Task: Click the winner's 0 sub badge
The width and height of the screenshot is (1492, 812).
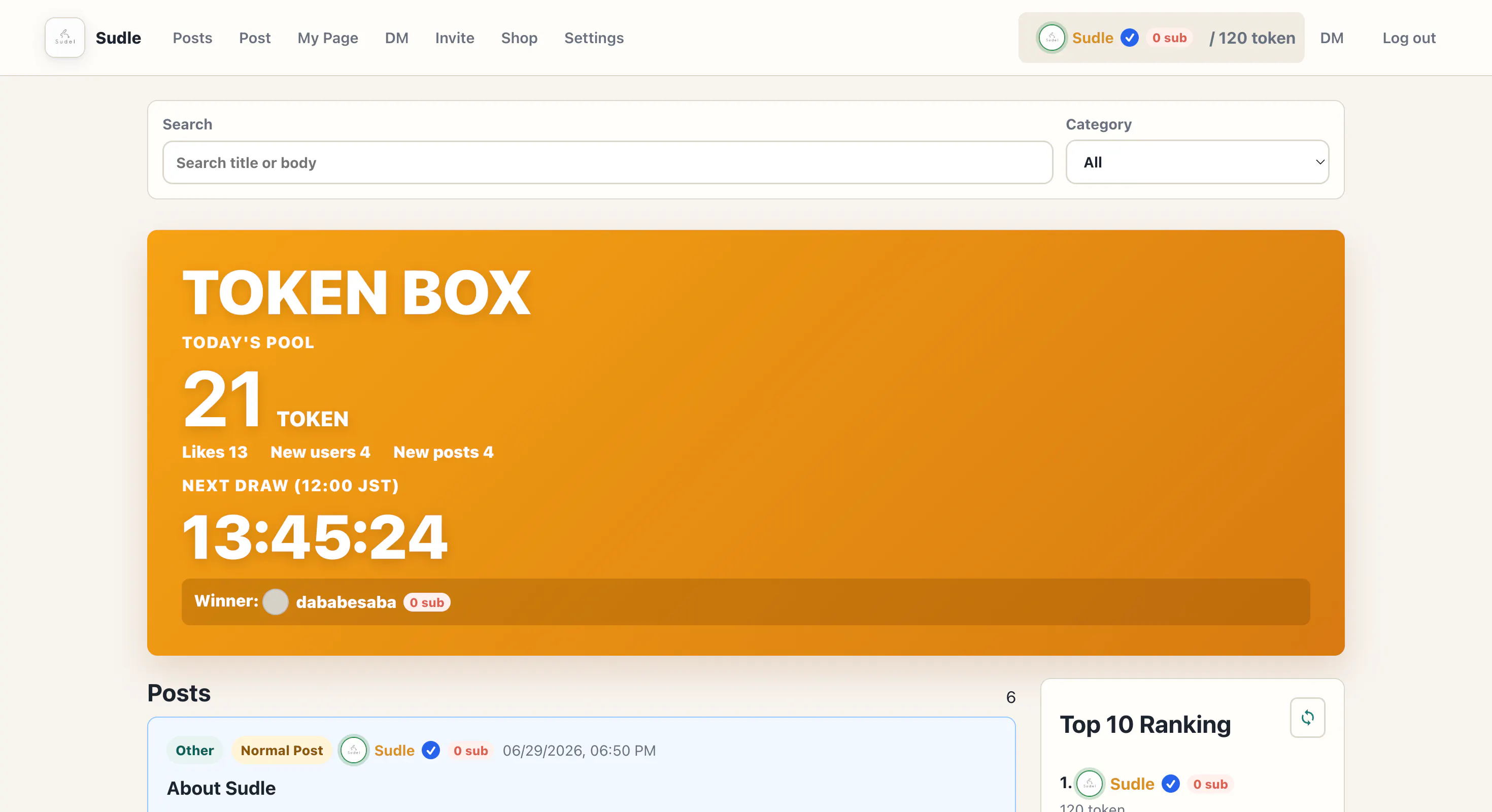Action: point(427,602)
